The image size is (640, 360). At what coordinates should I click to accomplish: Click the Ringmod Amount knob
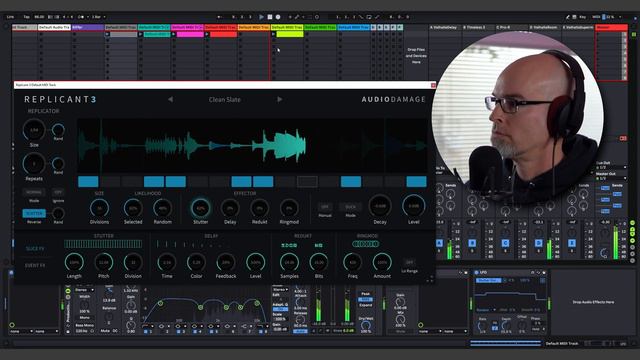(x=382, y=262)
